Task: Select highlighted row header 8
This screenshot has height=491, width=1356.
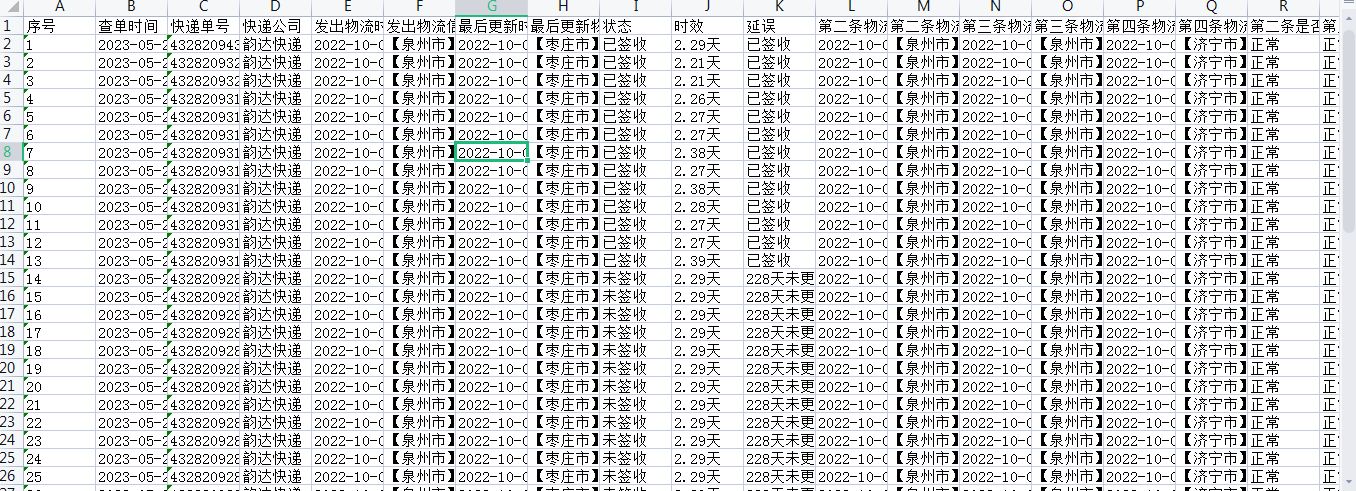Action: 12,152
